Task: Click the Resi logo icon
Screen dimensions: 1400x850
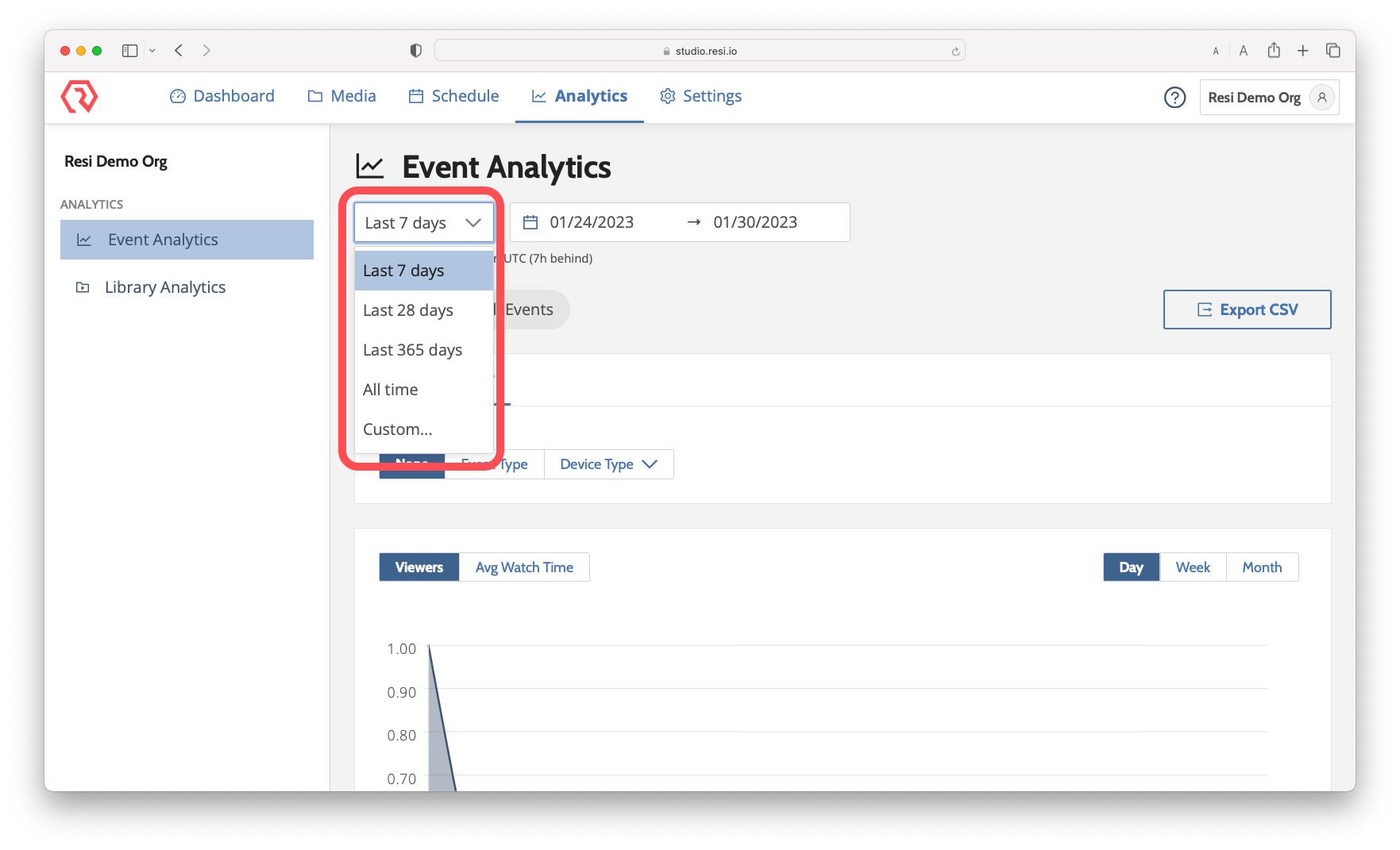Action: click(x=79, y=97)
